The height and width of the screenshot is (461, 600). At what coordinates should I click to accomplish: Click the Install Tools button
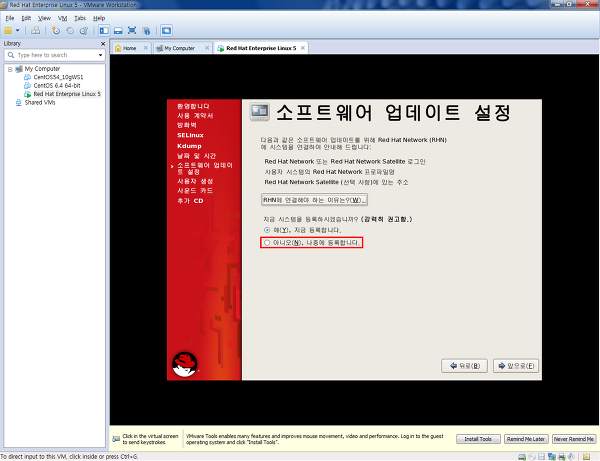point(478,439)
